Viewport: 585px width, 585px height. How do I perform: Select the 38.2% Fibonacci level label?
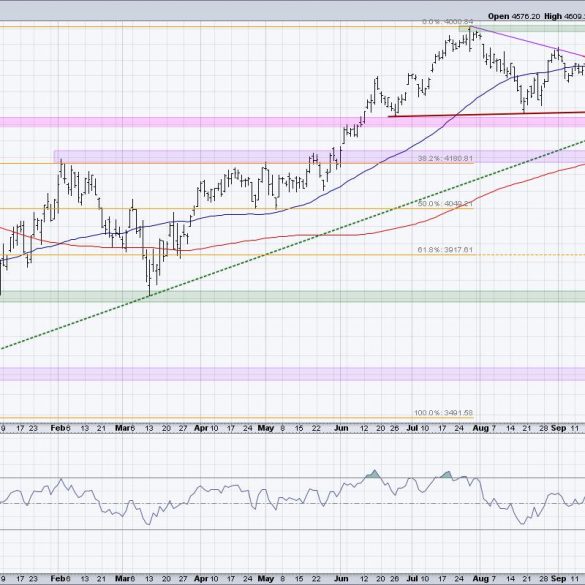point(445,159)
